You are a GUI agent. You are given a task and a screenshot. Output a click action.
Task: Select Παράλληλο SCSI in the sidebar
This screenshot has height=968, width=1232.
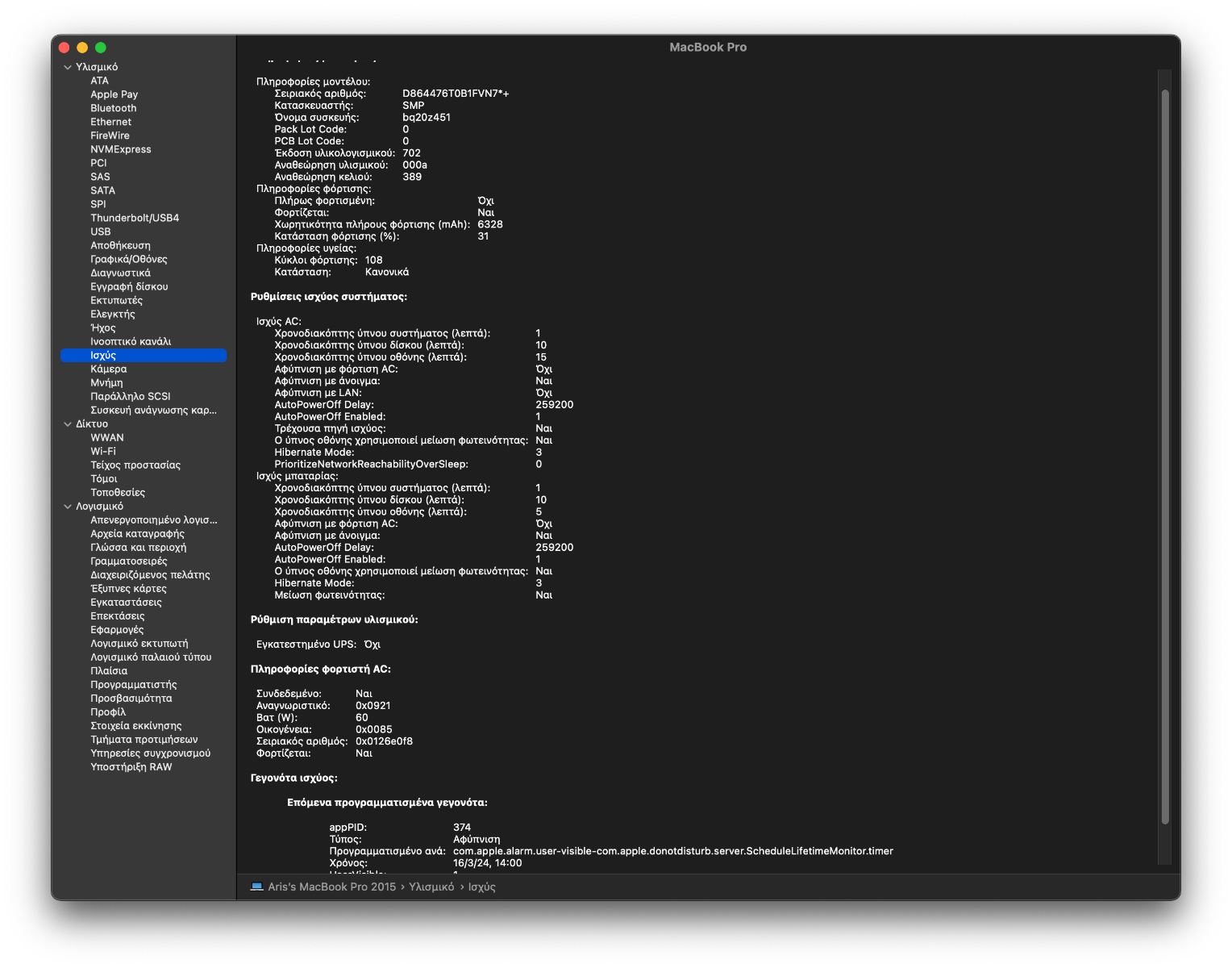130,396
